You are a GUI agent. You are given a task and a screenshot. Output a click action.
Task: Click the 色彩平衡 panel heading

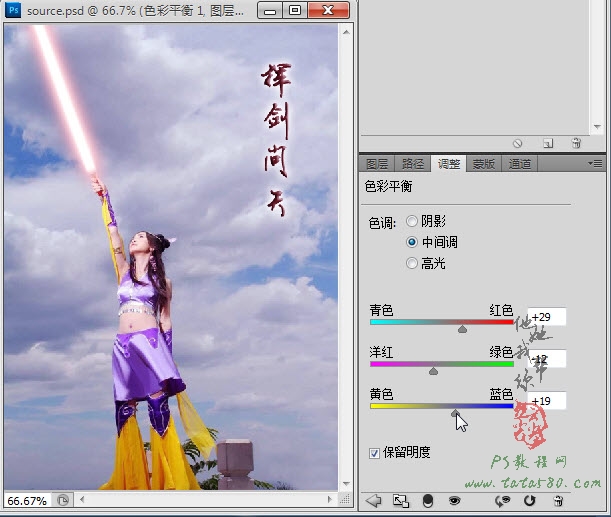click(x=388, y=186)
